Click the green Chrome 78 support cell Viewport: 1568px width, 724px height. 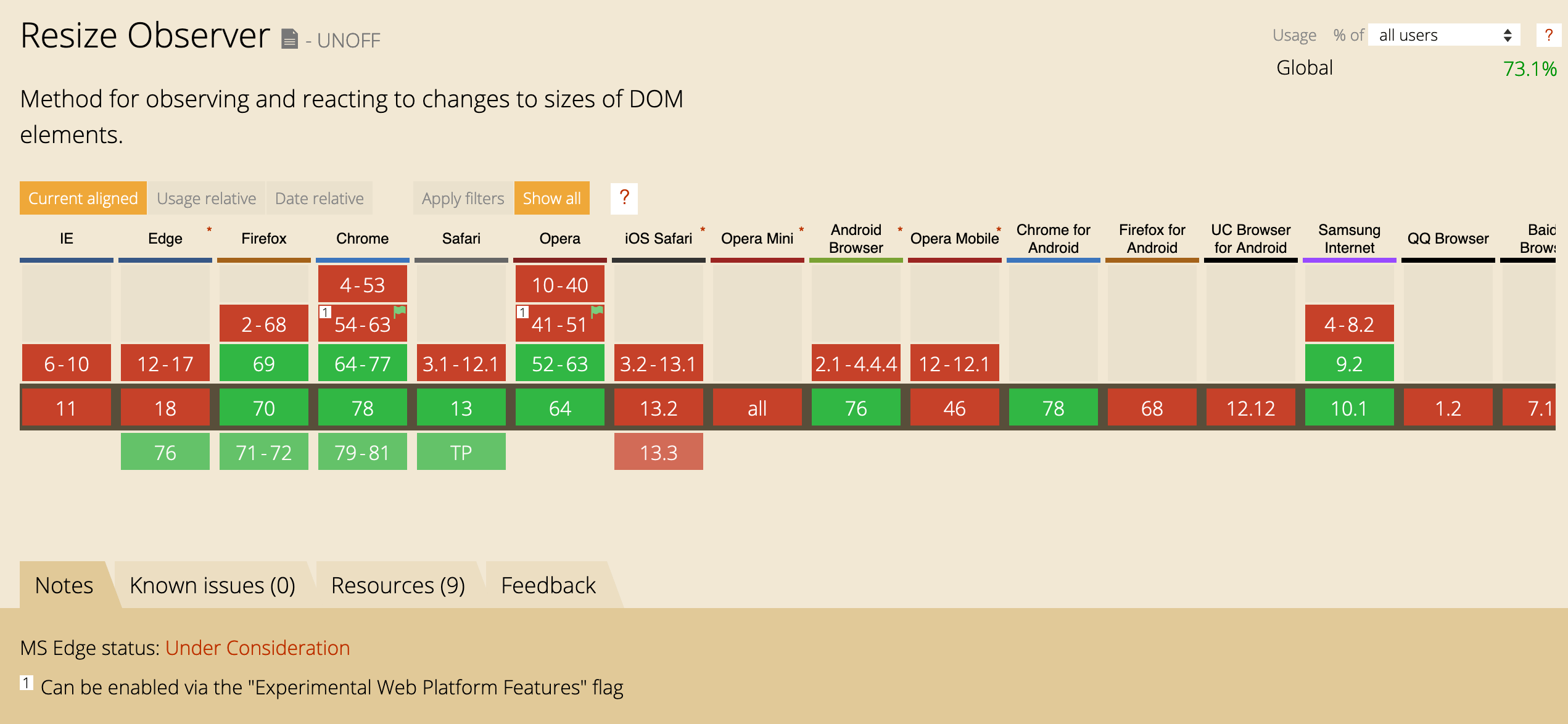(x=362, y=408)
